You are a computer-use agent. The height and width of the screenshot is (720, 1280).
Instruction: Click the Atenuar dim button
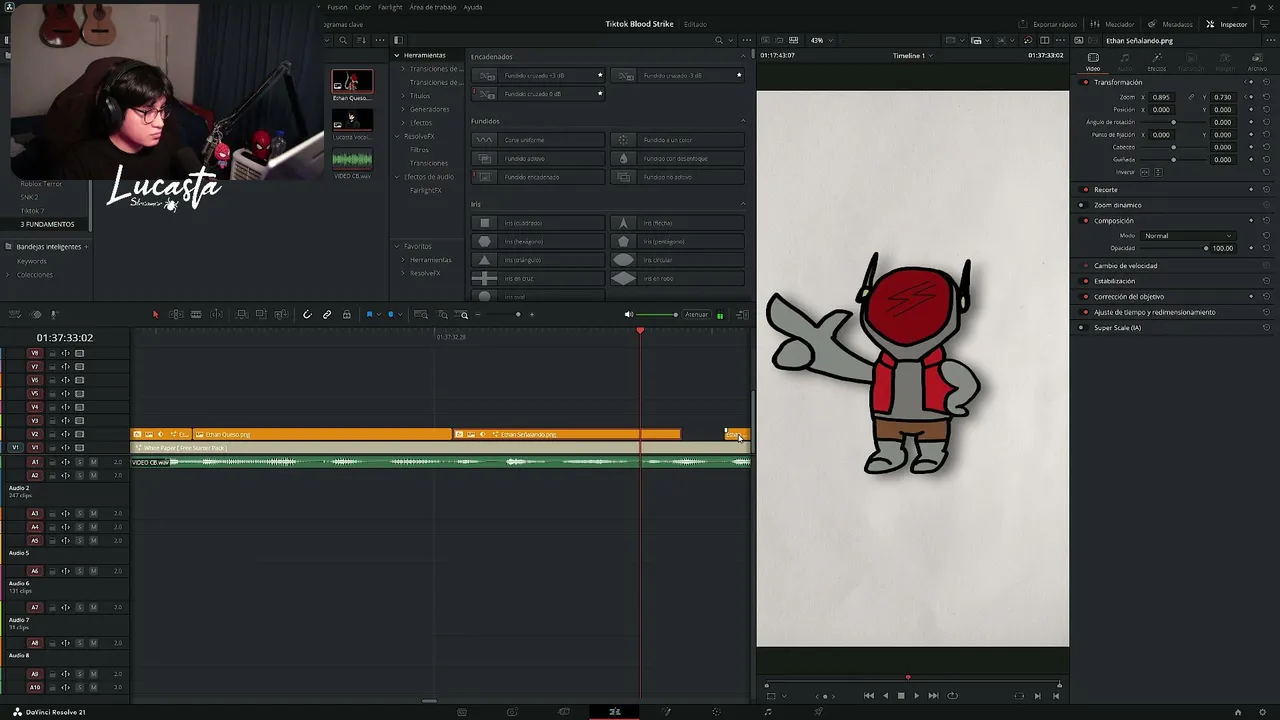[x=696, y=315]
